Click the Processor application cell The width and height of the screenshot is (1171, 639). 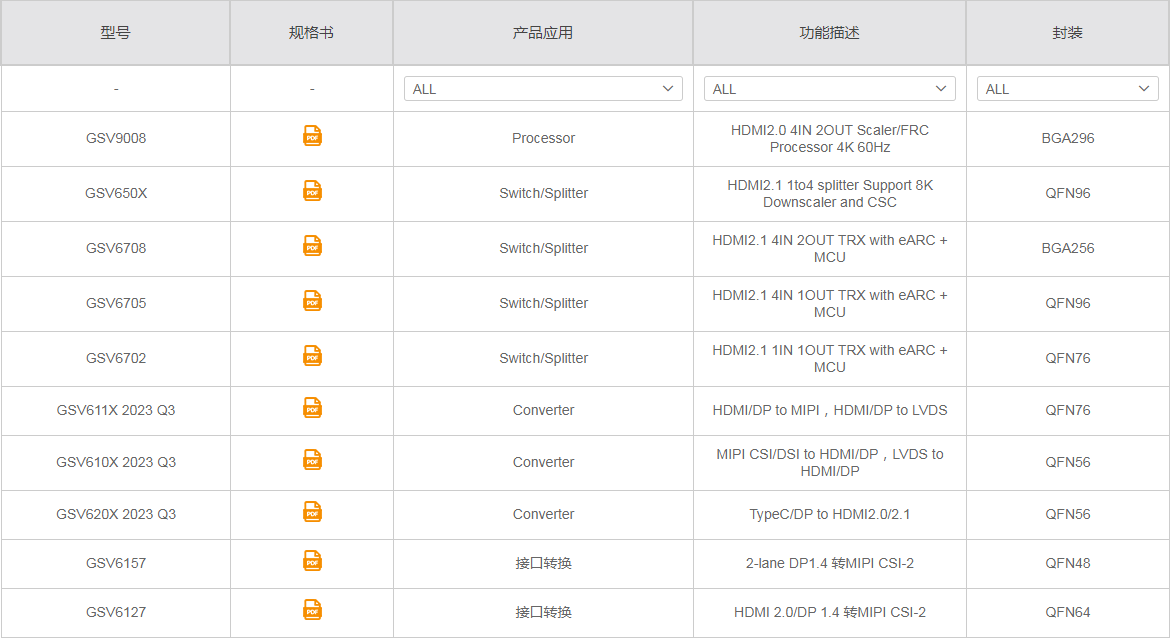543,138
